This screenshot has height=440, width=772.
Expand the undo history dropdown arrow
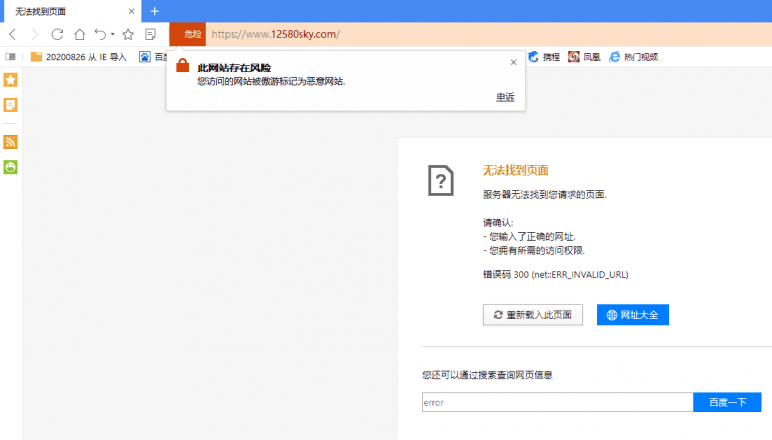tap(113, 34)
